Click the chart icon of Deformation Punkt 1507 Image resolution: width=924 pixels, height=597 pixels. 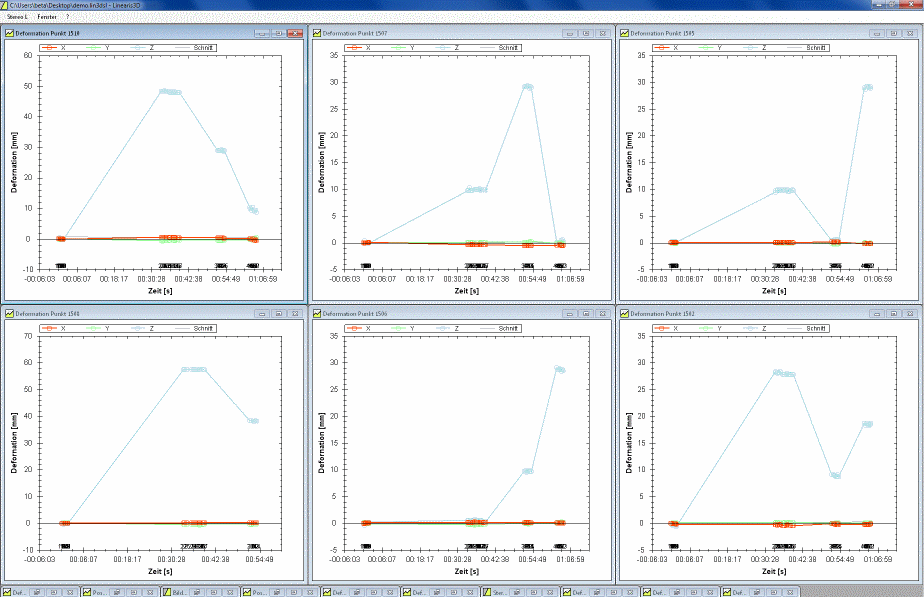[318, 33]
